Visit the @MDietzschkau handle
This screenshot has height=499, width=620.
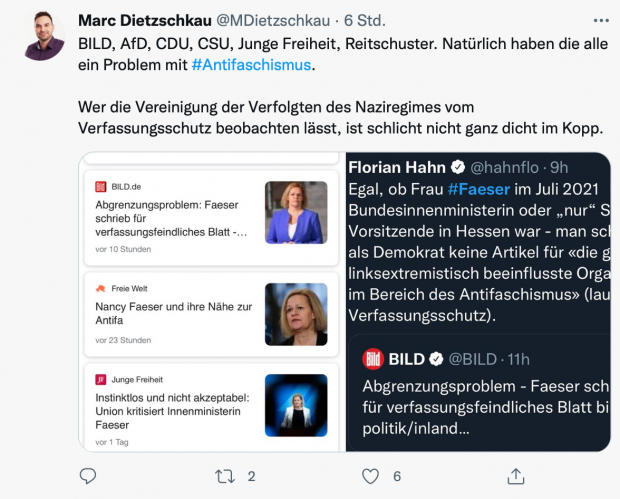[x=281, y=20]
